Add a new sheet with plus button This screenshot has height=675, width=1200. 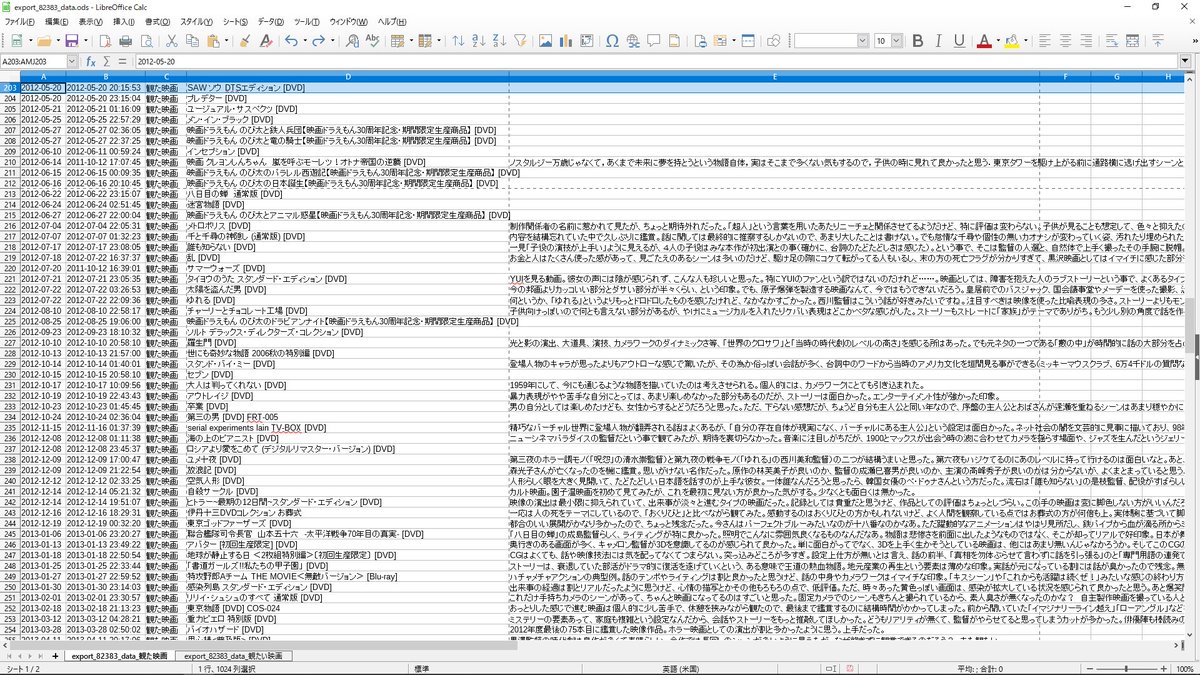[55, 656]
